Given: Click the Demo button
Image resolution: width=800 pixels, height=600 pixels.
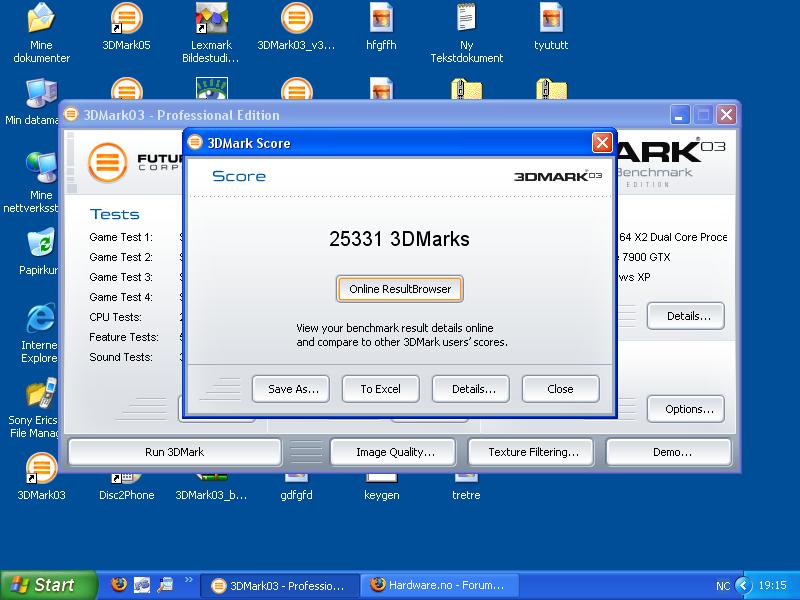Looking at the screenshot, I should click(669, 452).
